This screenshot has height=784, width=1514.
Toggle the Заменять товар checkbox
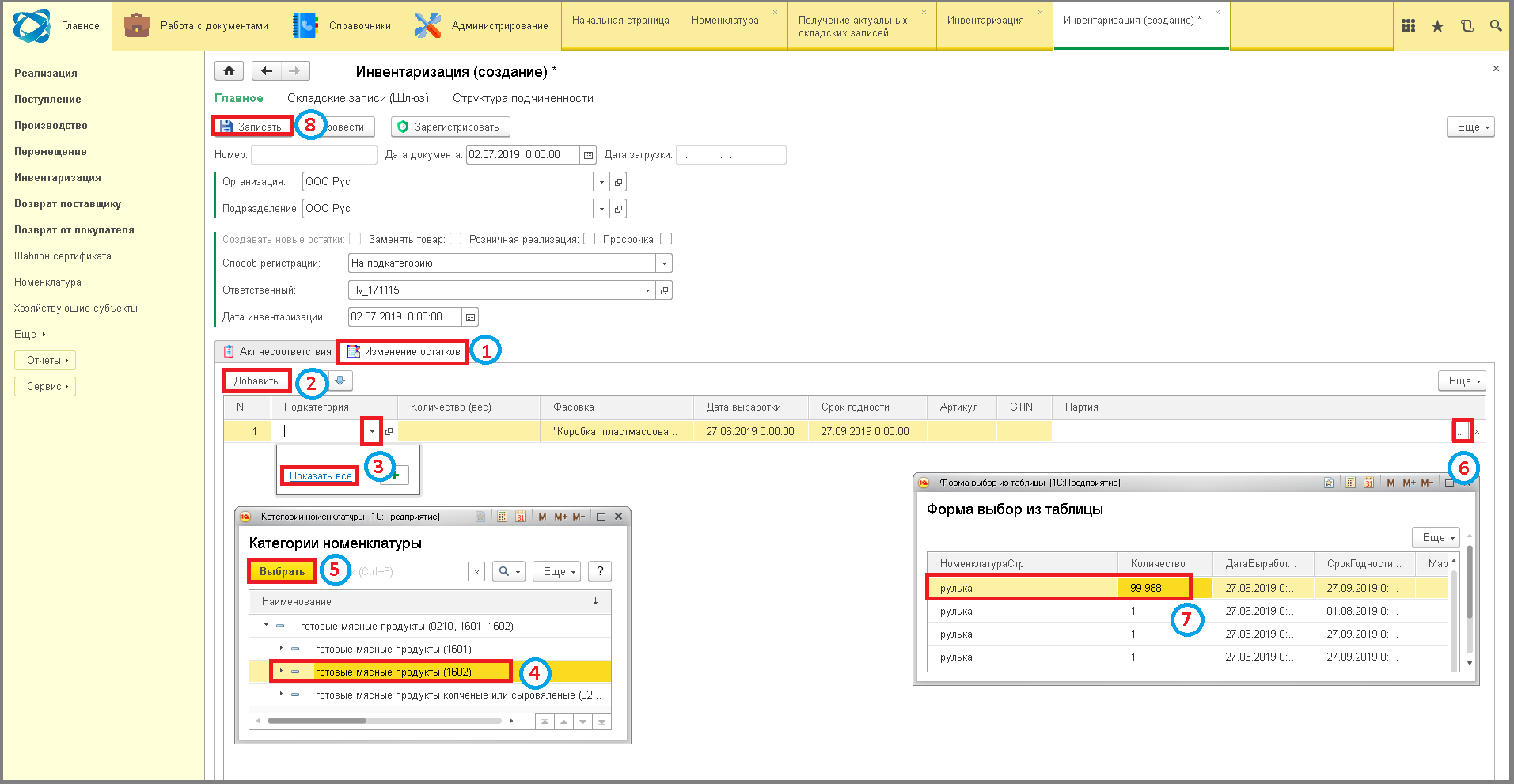[455, 239]
